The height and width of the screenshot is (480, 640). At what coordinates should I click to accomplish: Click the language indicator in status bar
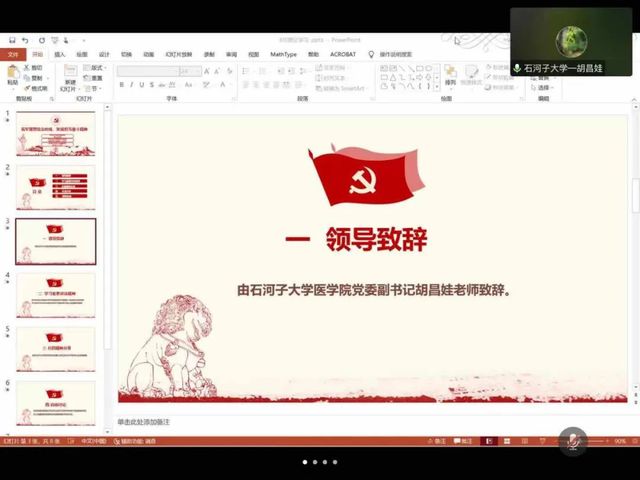pyautogui.click(x=93, y=441)
